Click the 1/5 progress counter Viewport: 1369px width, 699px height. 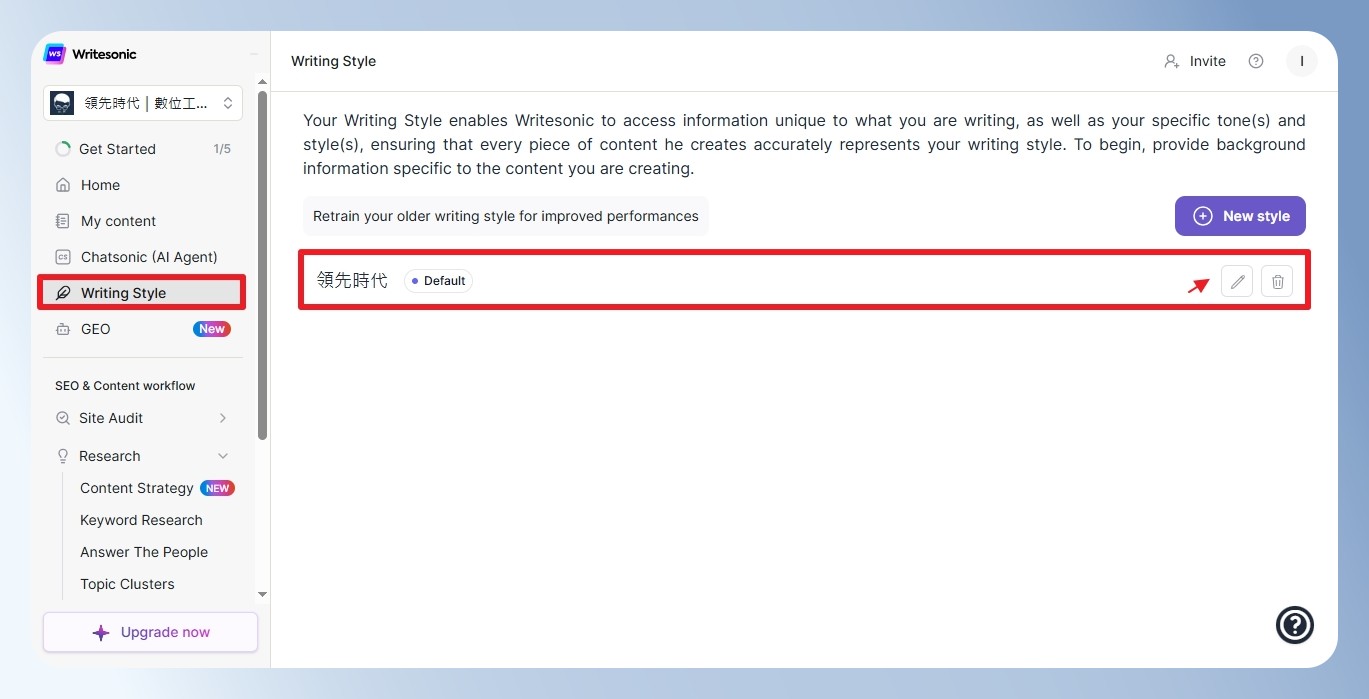[x=222, y=149]
